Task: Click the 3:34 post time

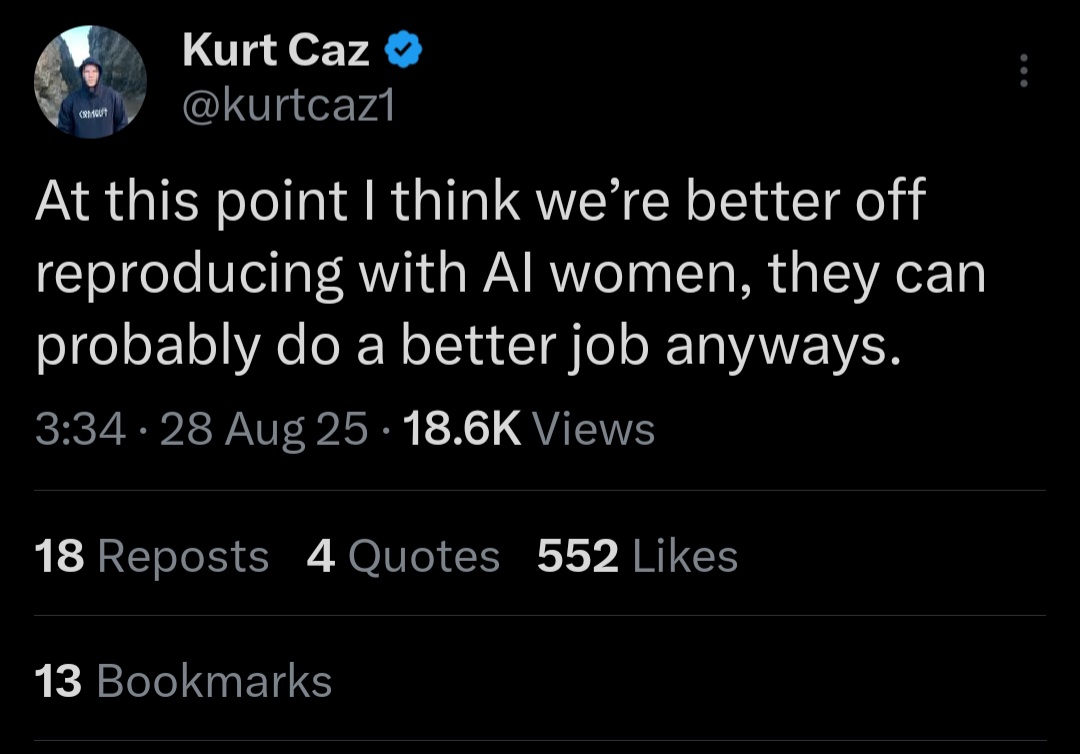Action: [x=80, y=430]
